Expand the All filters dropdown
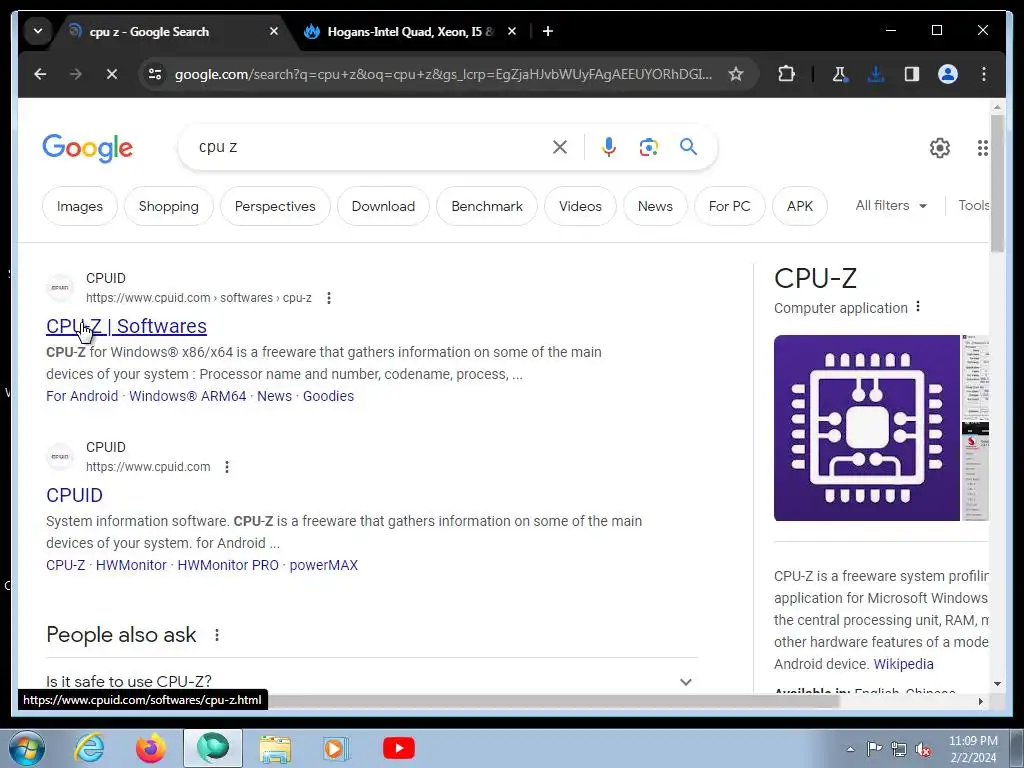 [891, 206]
